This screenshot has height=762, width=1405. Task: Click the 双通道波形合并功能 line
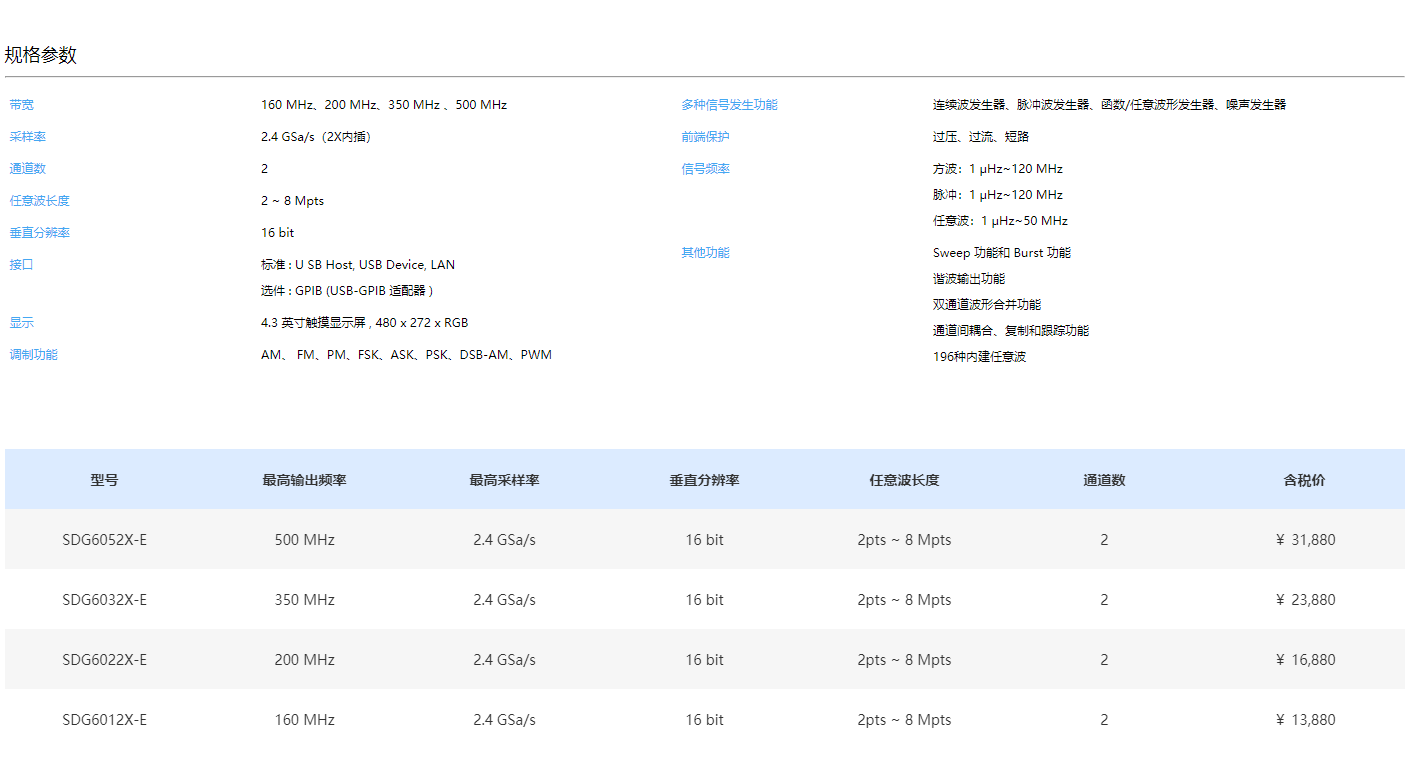pyautogui.click(x=987, y=305)
